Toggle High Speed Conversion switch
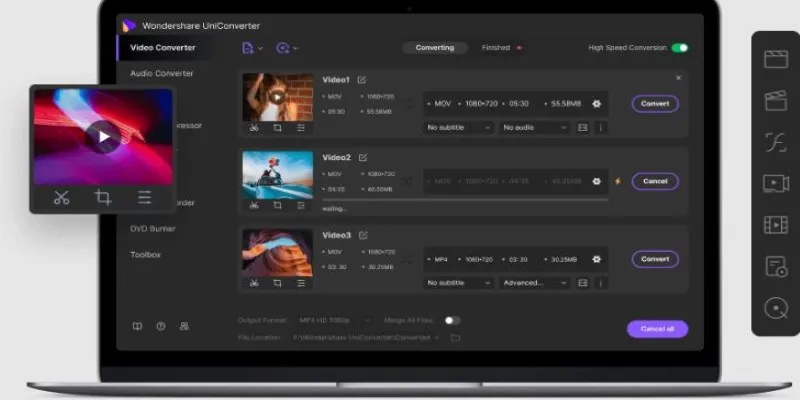This screenshot has width=800, height=400. coord(680,48)
